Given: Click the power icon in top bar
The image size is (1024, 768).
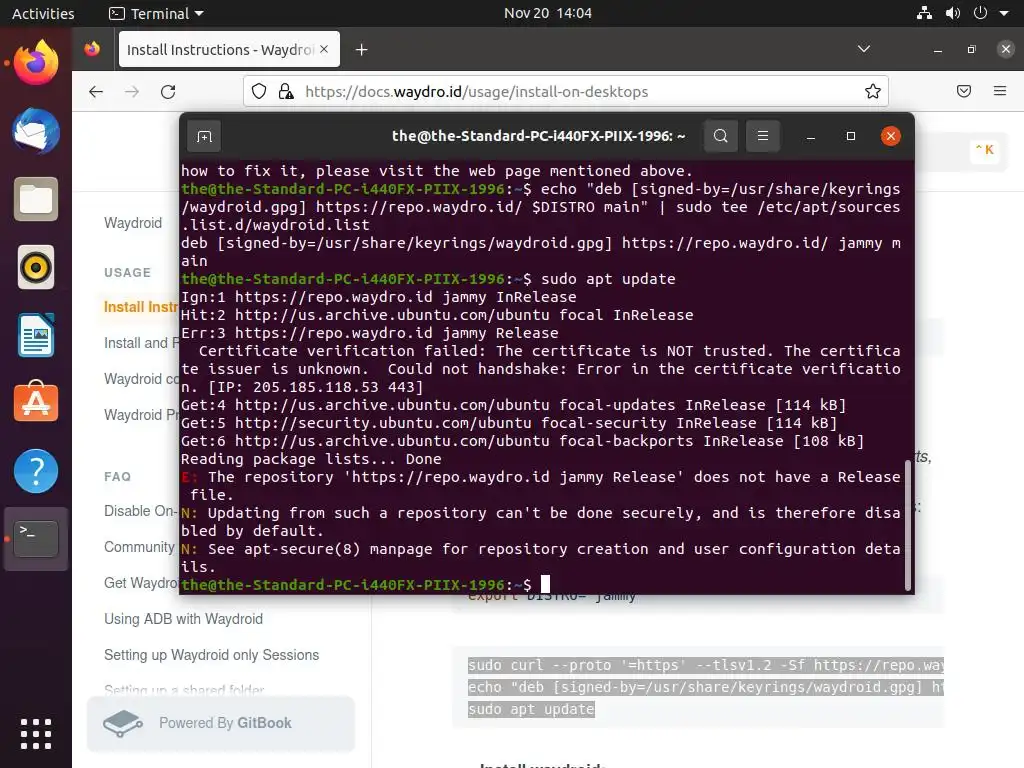Looking at the screenshot, I should point(980,13).
